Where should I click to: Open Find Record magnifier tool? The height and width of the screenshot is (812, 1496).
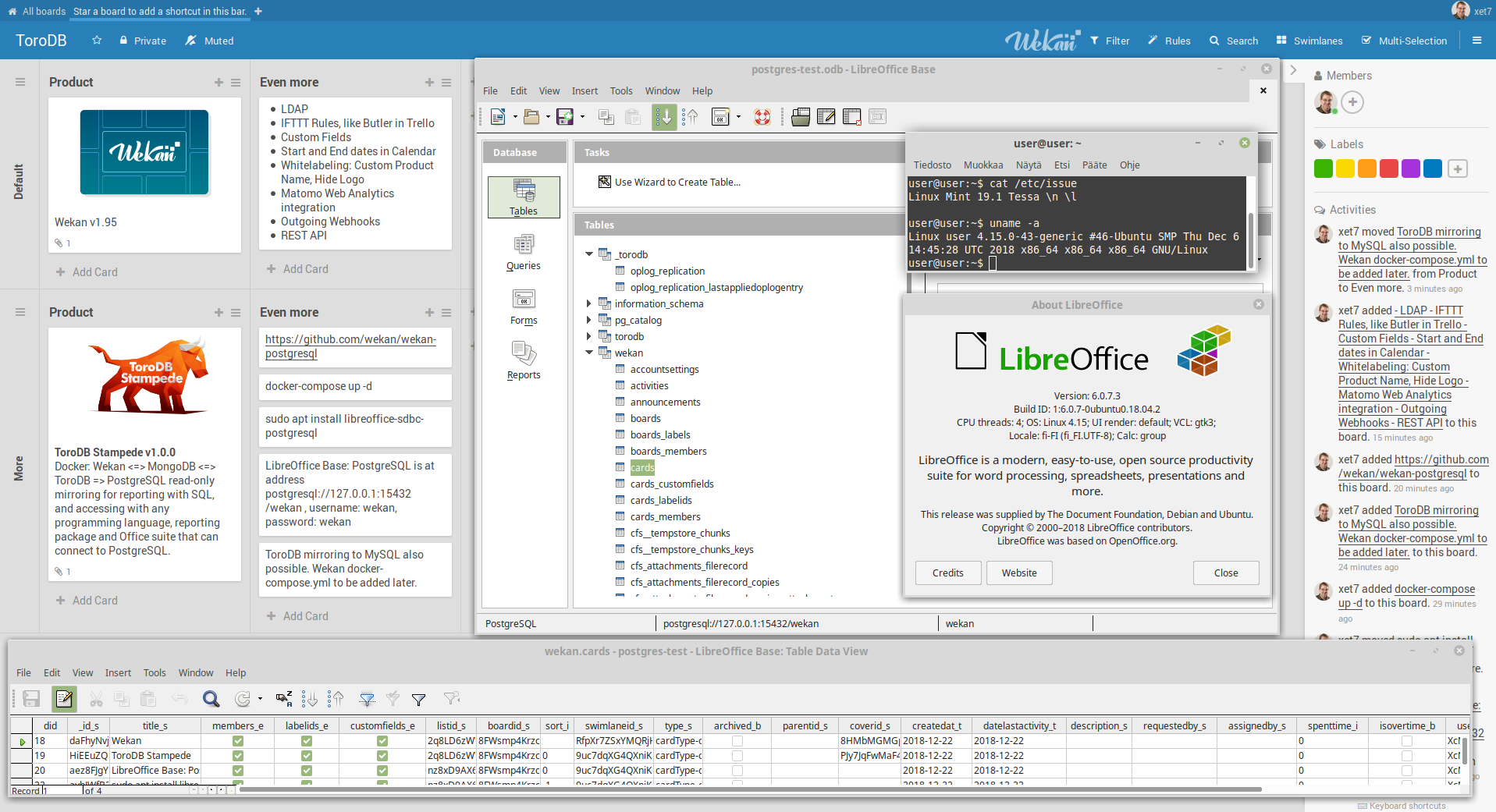(x=211, y=699)
